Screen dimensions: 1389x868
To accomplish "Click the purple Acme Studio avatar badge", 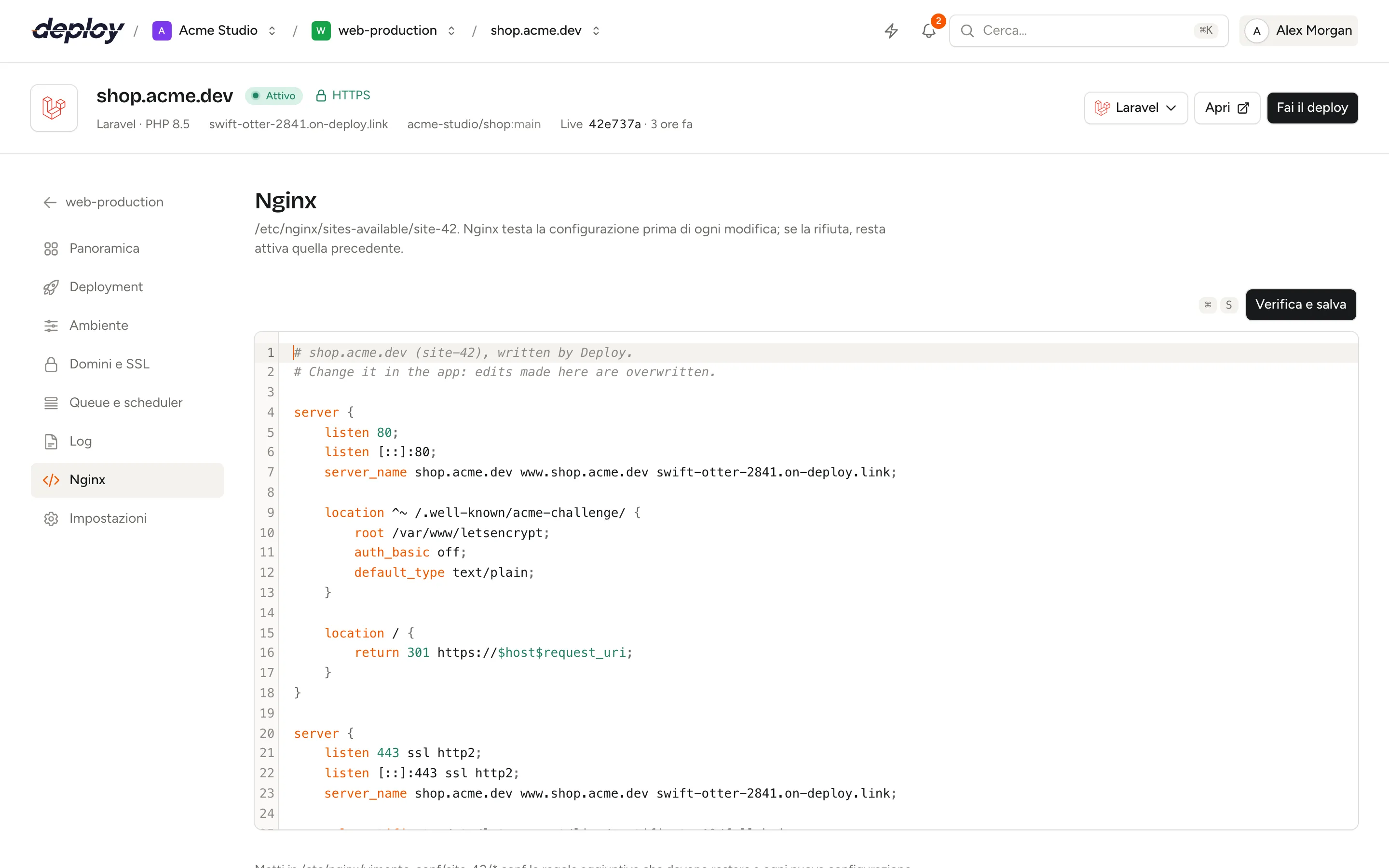I will pyautogui.click(x=162, y=30).
